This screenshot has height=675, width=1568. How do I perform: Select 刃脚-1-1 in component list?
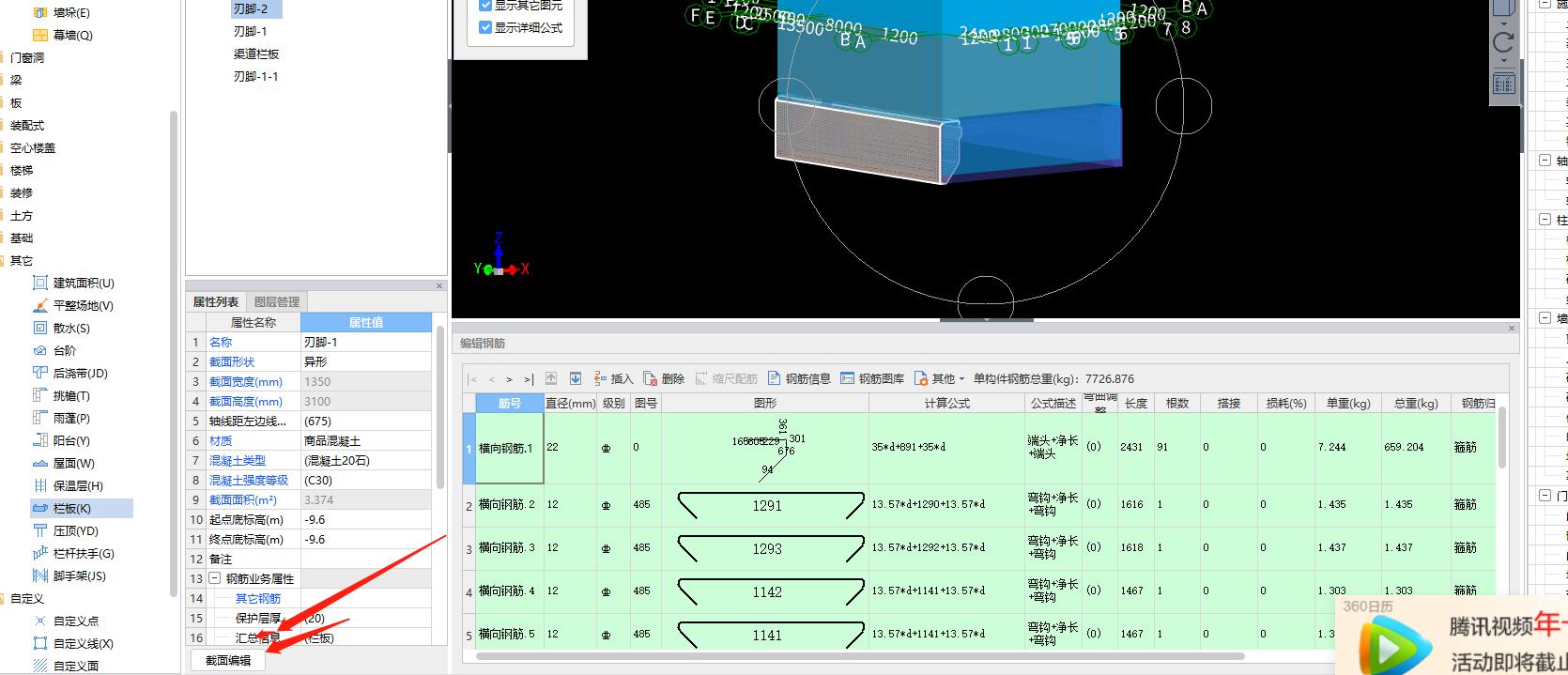[256, 76]
